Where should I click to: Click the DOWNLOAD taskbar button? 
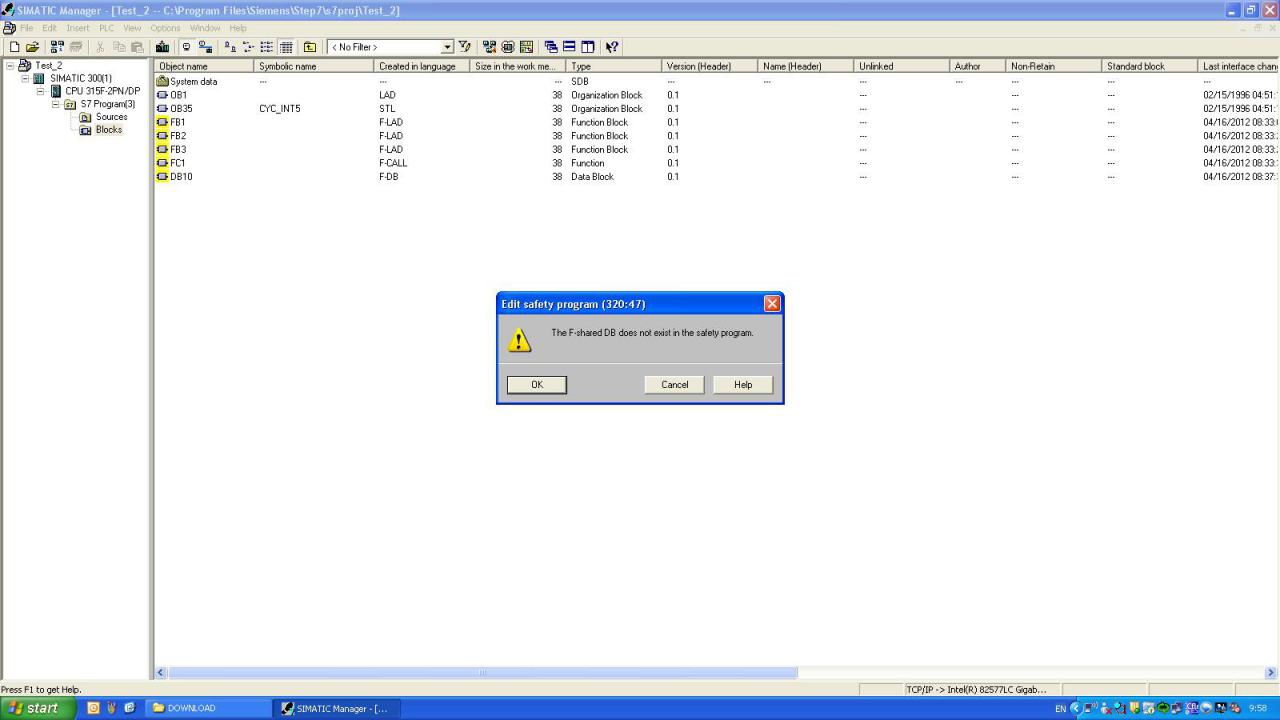pyautogui.click(x=207, y=708)
